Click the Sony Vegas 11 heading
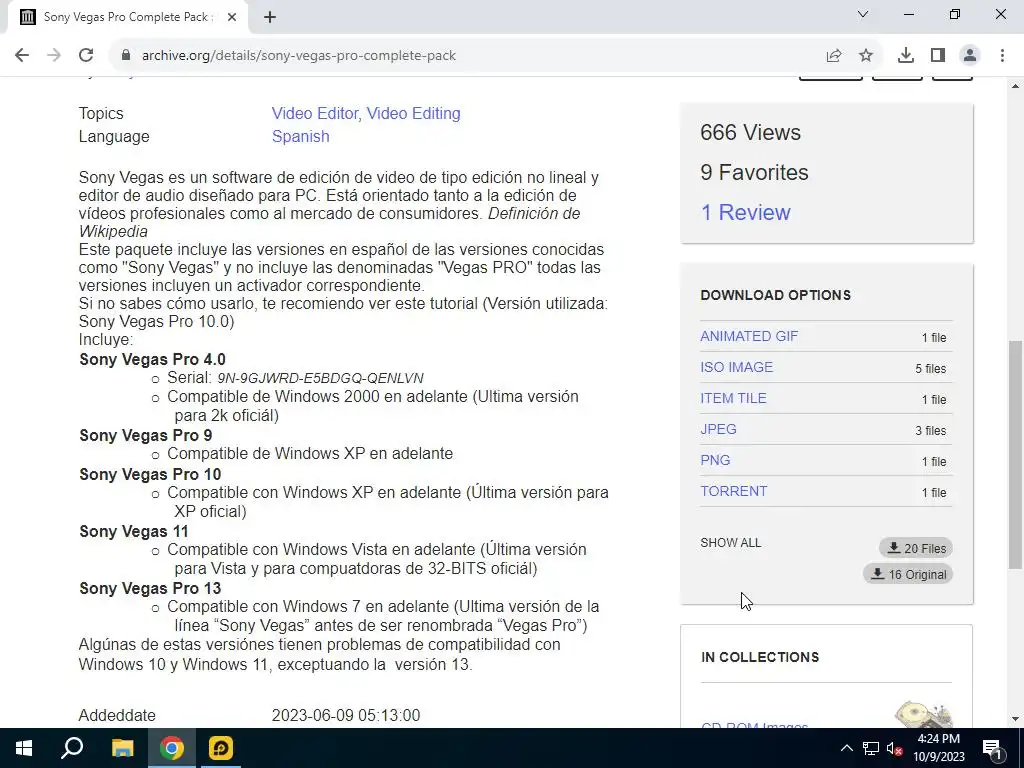 134,532
